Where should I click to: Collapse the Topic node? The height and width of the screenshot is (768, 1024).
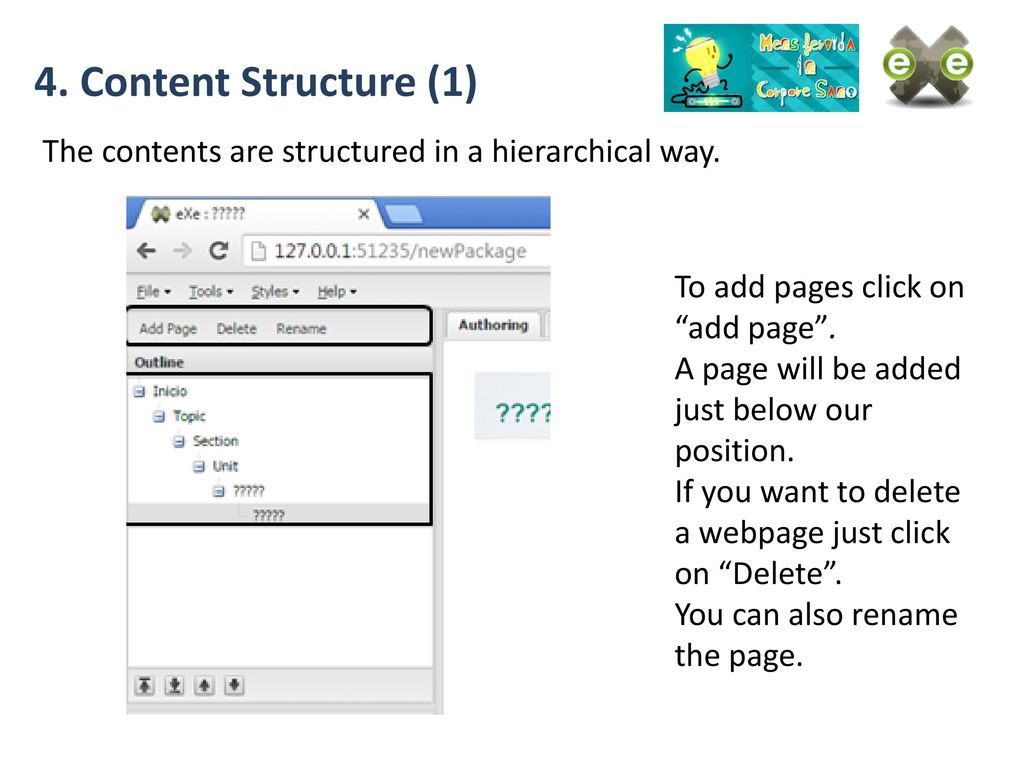(159, 416)
